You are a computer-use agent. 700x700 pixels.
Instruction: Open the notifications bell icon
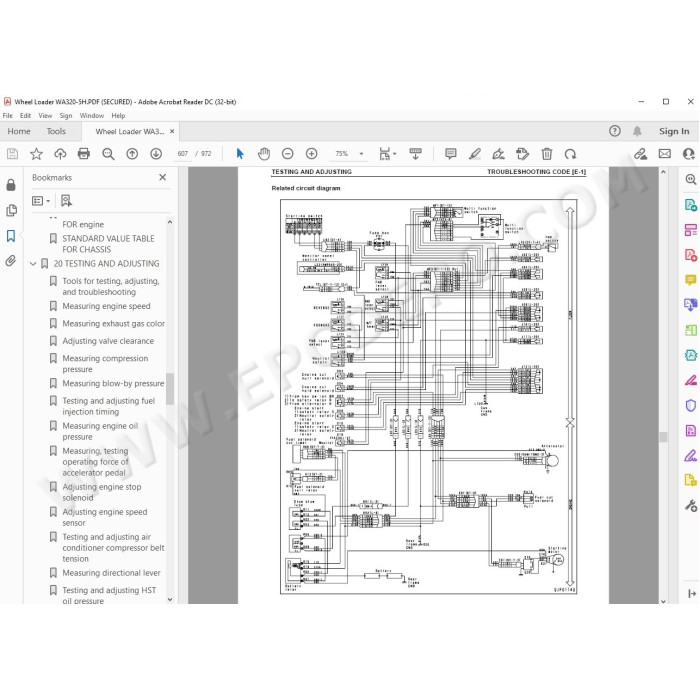pos(637,131)
